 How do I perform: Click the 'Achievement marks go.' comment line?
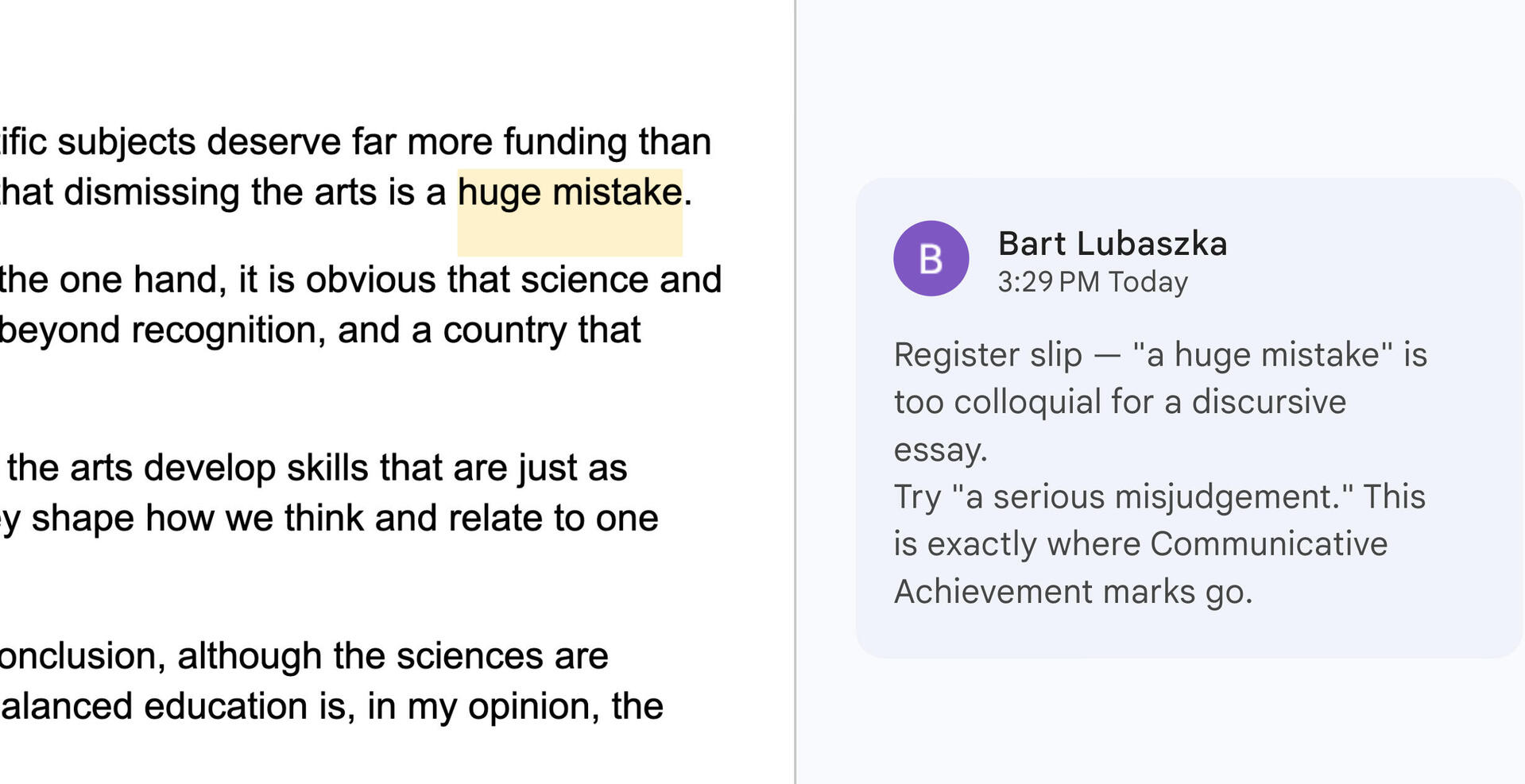tap(1073, 592)
